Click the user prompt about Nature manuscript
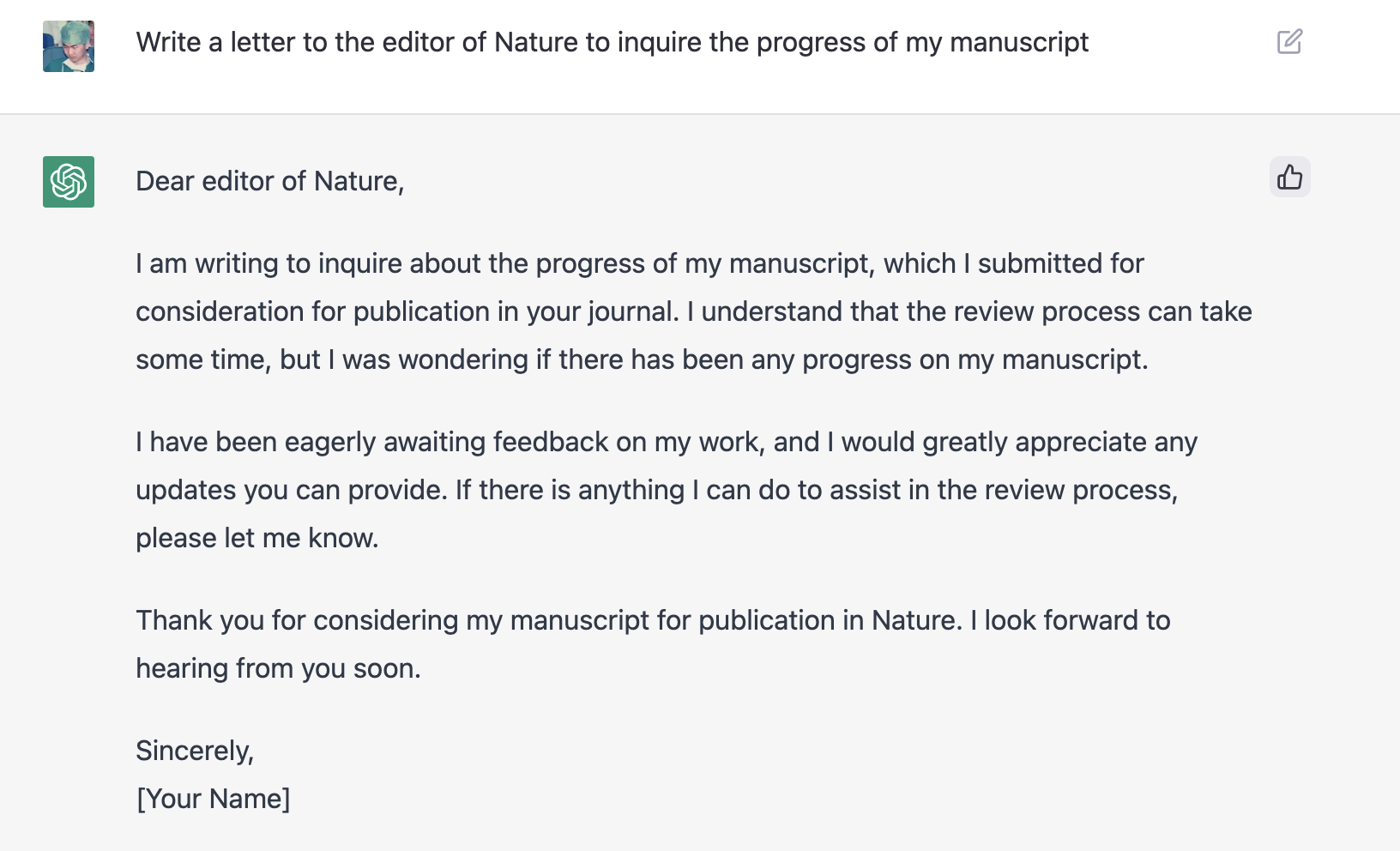Image resolution: width=1400 pixels, height=851 pixels. coord(612,42)
